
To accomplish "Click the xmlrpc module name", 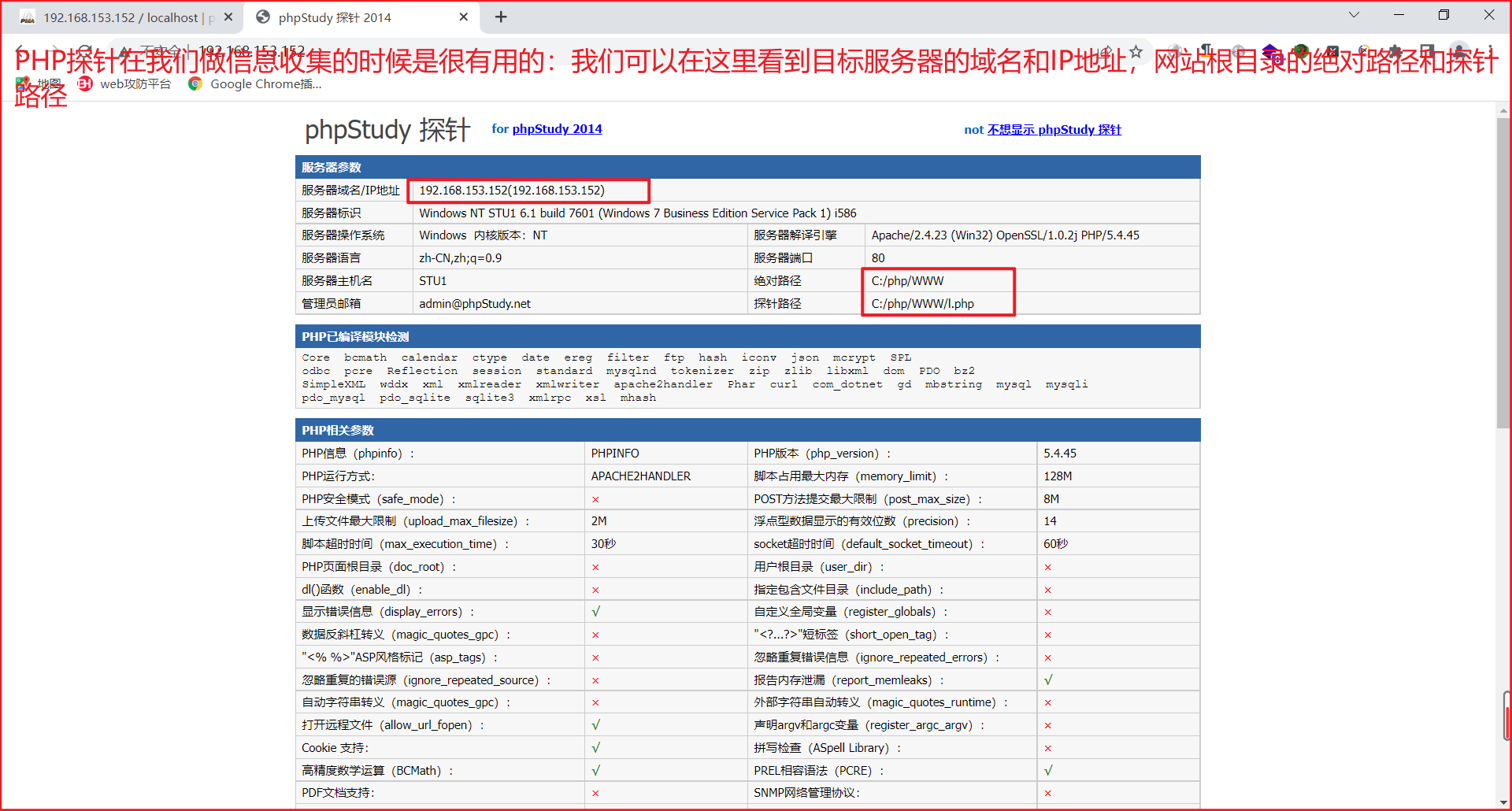I will (x=550, y=398).
